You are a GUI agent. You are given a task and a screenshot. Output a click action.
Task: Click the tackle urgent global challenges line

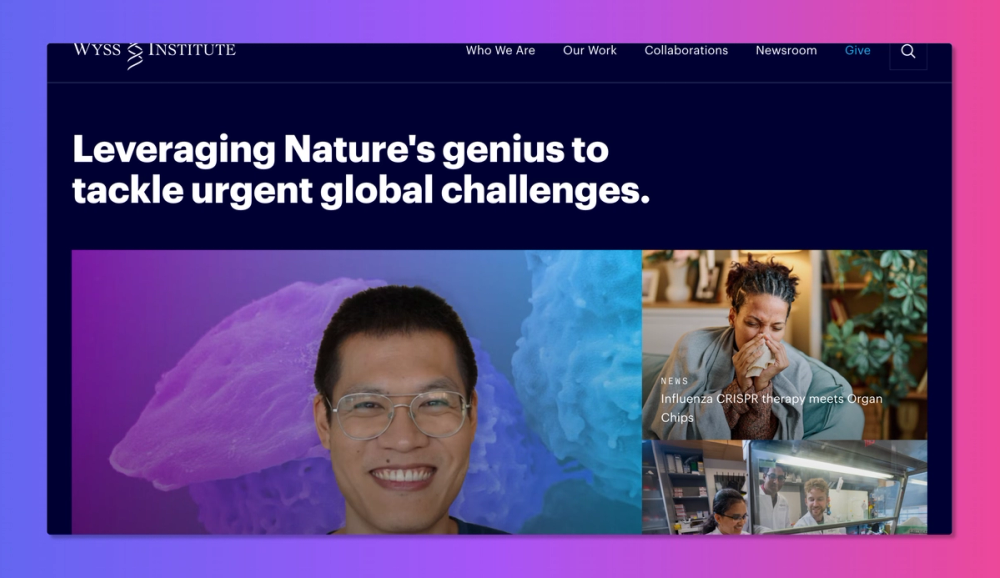pos(360,191)
